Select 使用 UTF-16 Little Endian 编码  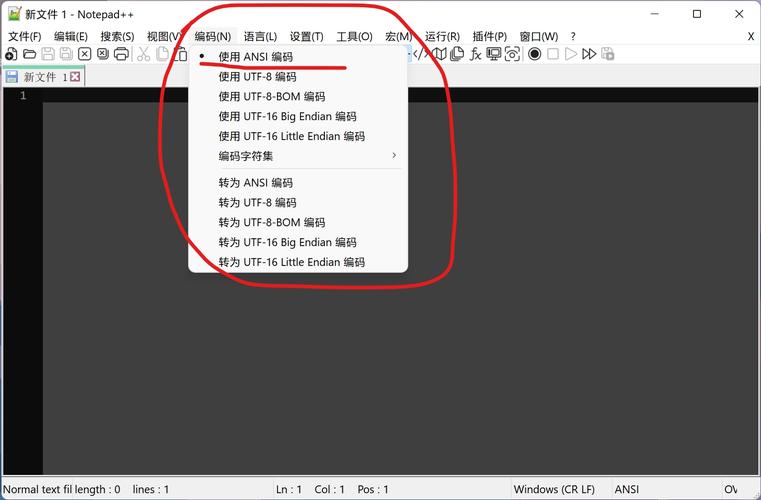click(x=298, y=136)
